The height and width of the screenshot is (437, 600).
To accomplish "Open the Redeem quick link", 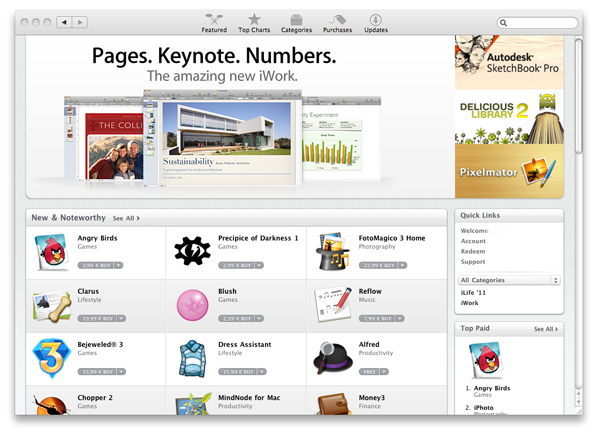I will pyautogui.click(x=473, y=251).
